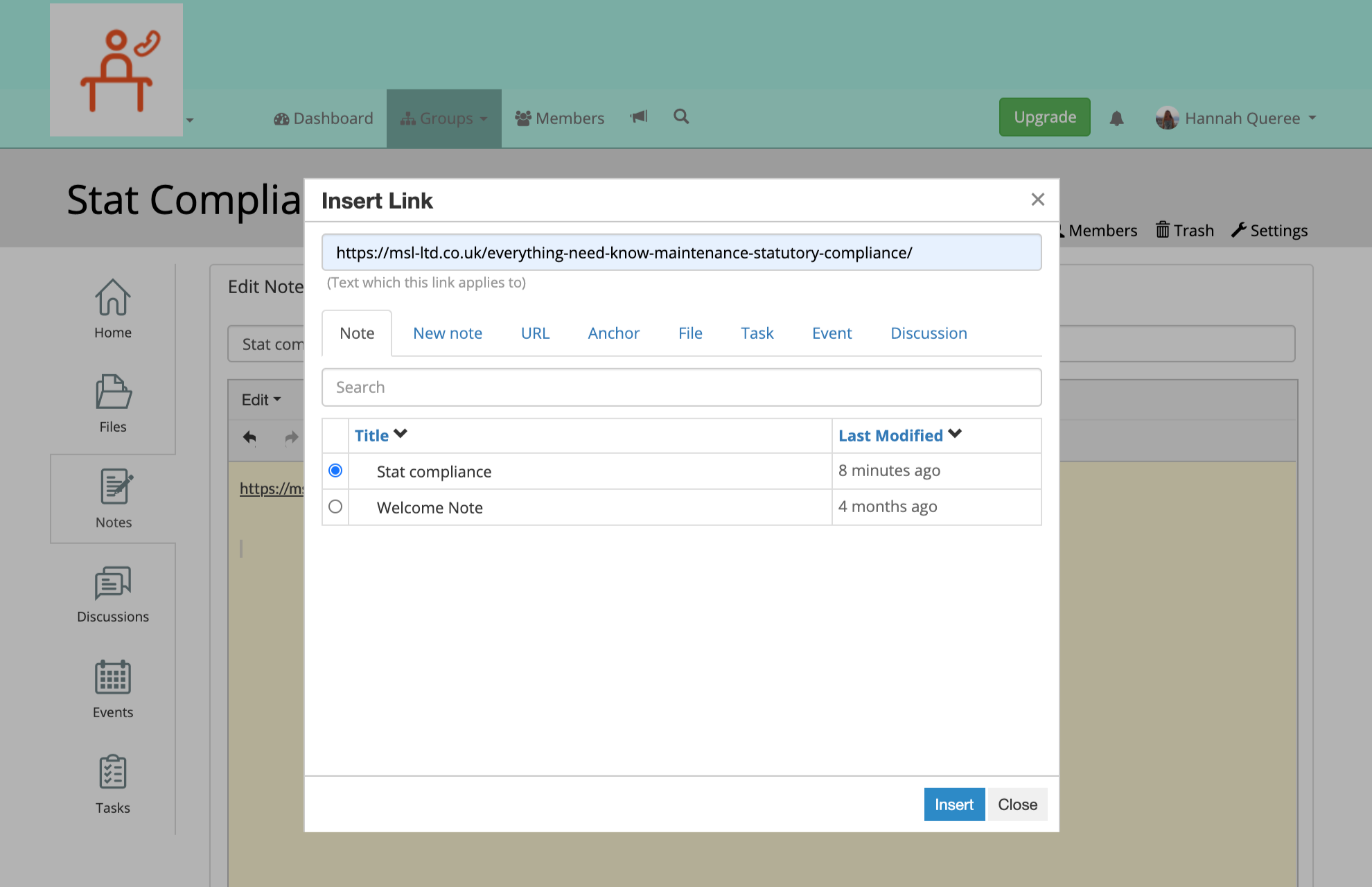Image resolution: width=1372 pixels, height=887 pixels.
Task: Click the green Upgrade button
Action: click(1045, 117)
